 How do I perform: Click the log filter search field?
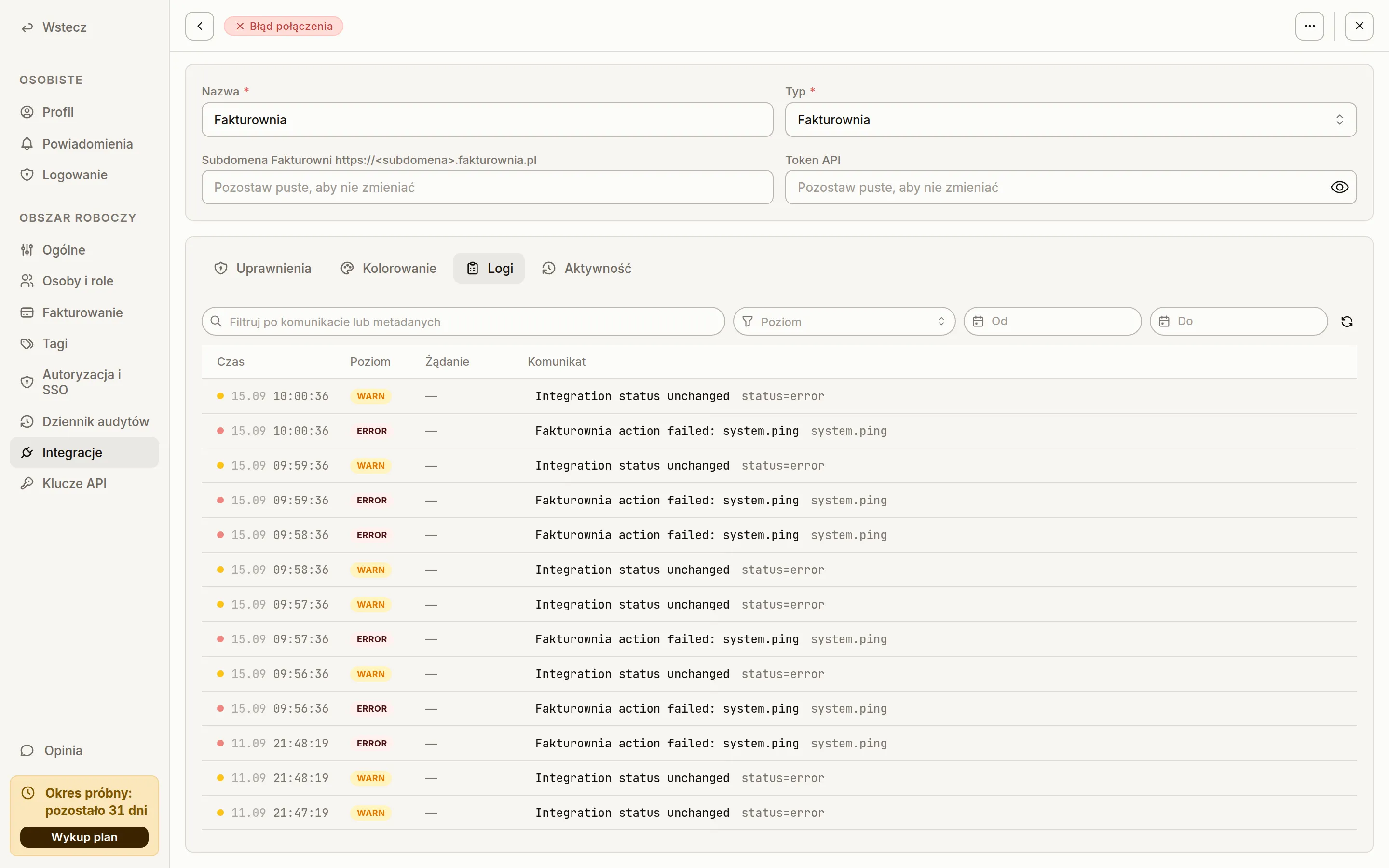click(x=463, y=322)
